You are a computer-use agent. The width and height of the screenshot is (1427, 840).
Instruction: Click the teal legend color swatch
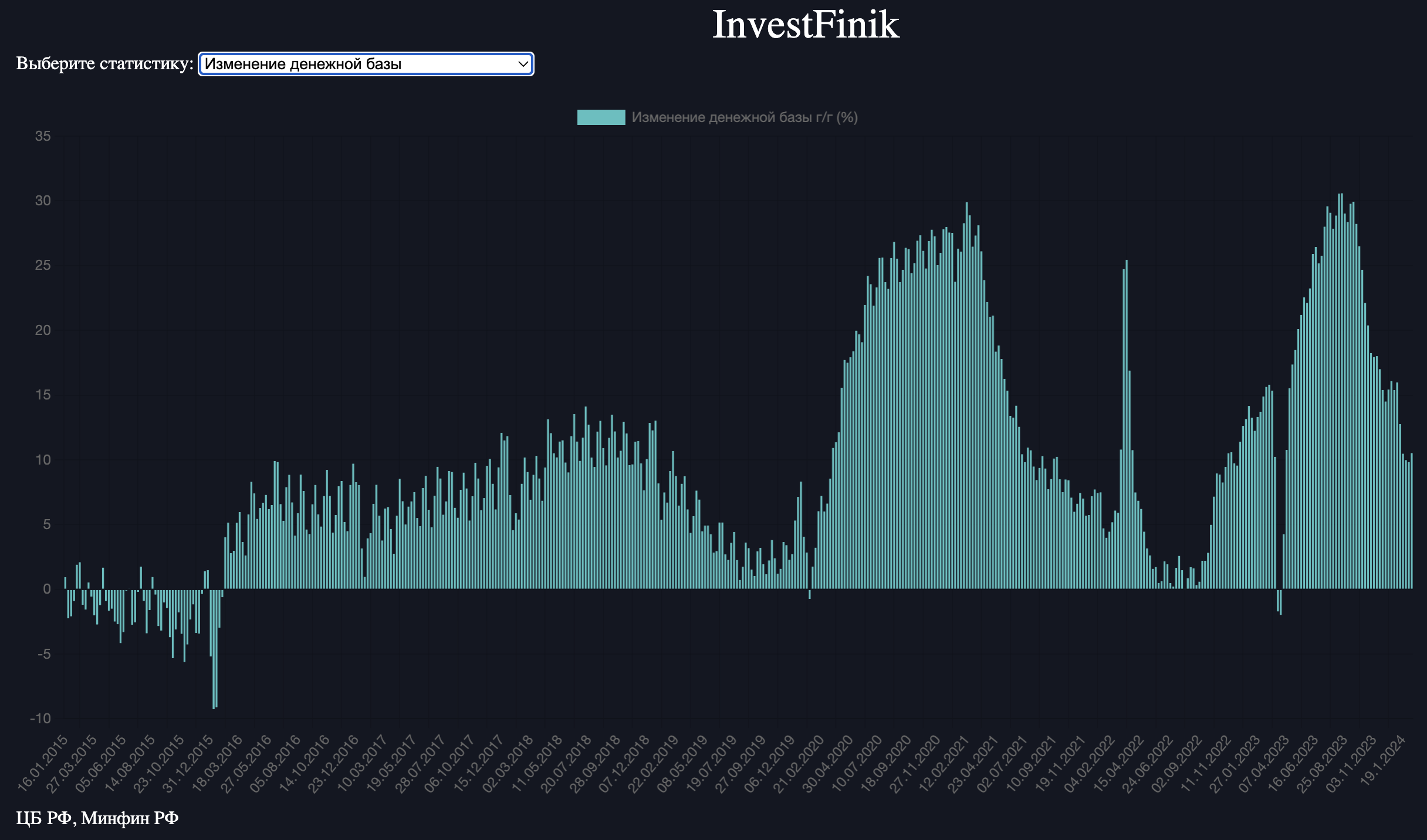click(600, 117)
